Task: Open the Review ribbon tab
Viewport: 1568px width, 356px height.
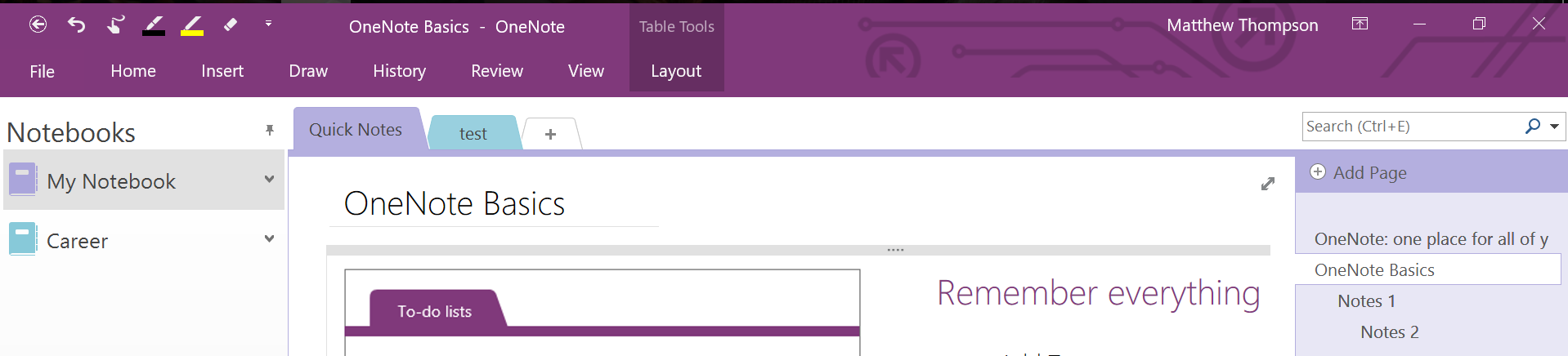Action: 497,71
